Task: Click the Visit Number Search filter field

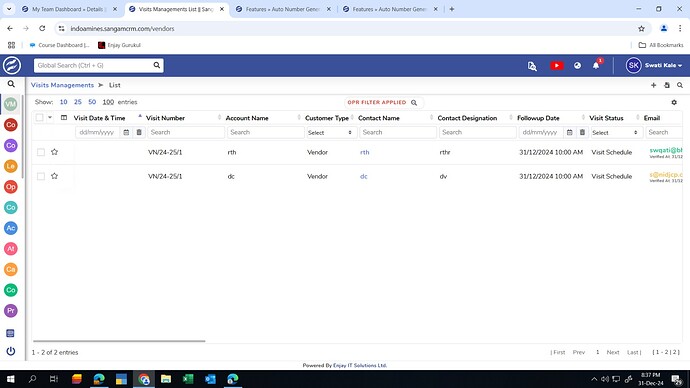Action: click(186, 132)
